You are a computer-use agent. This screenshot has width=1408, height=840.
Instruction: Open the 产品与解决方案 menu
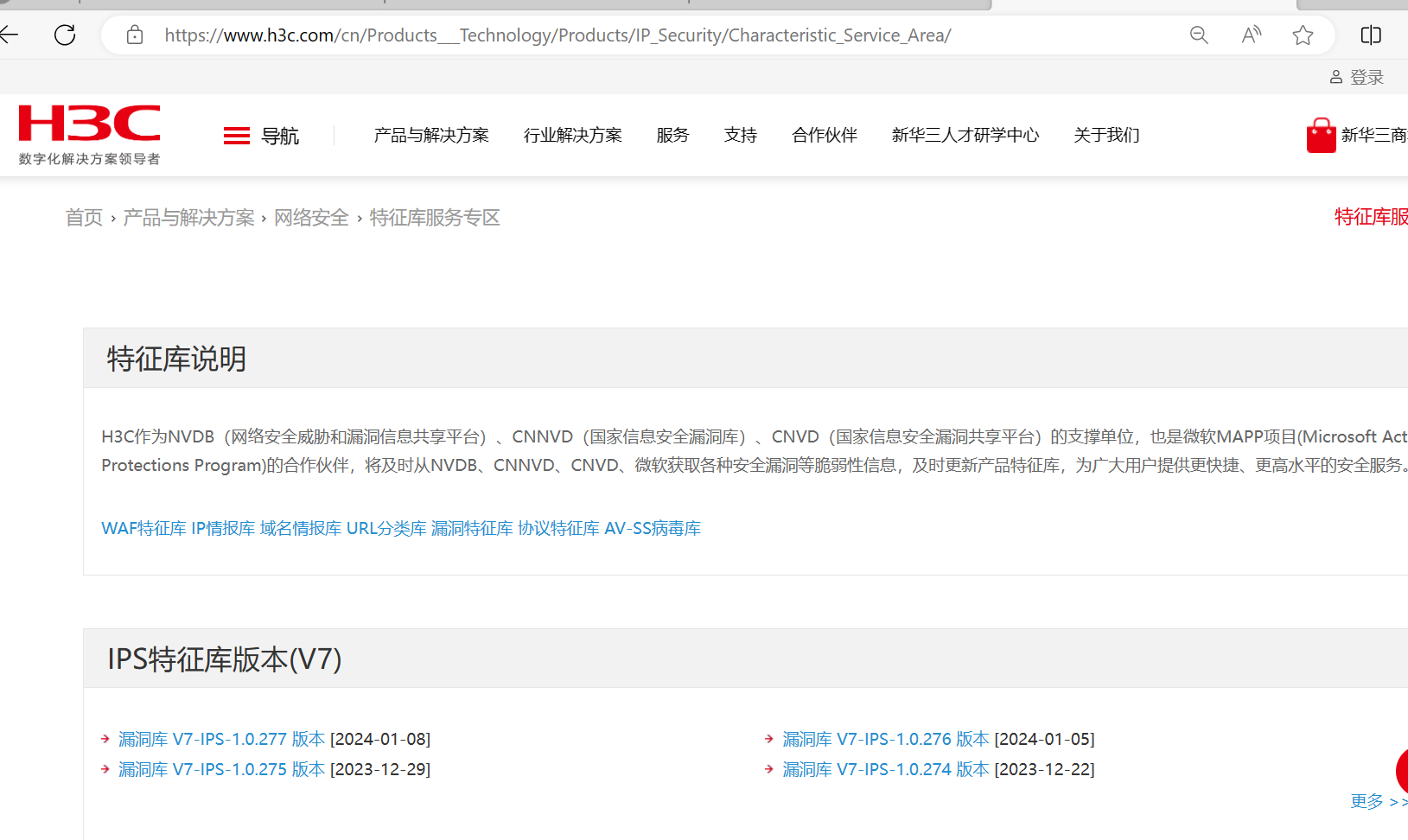tap(431, 135)
